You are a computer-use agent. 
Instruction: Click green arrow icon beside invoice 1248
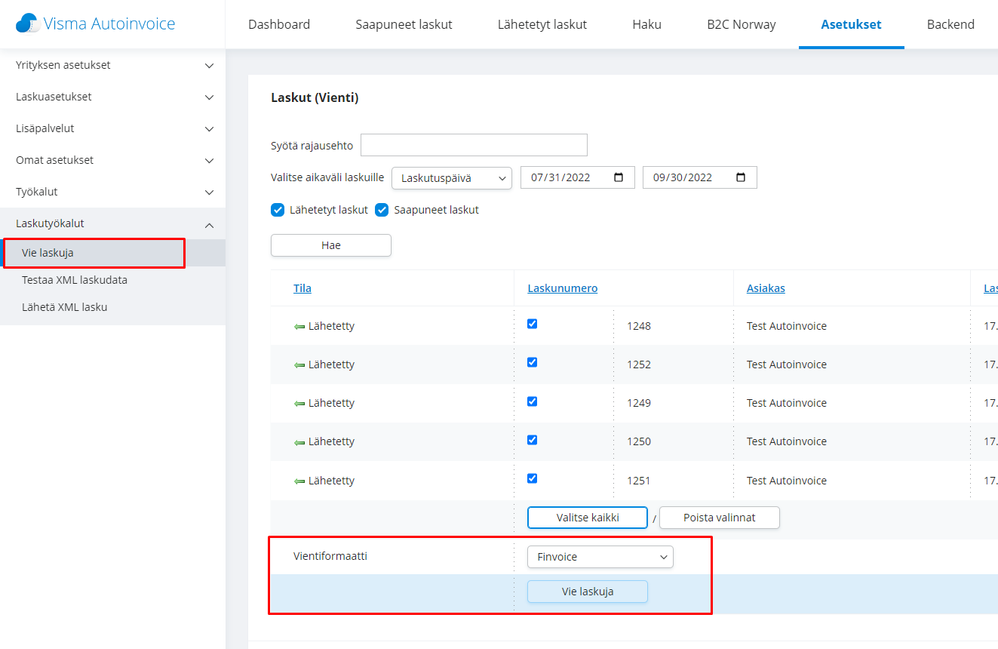(x=299, y=326)
